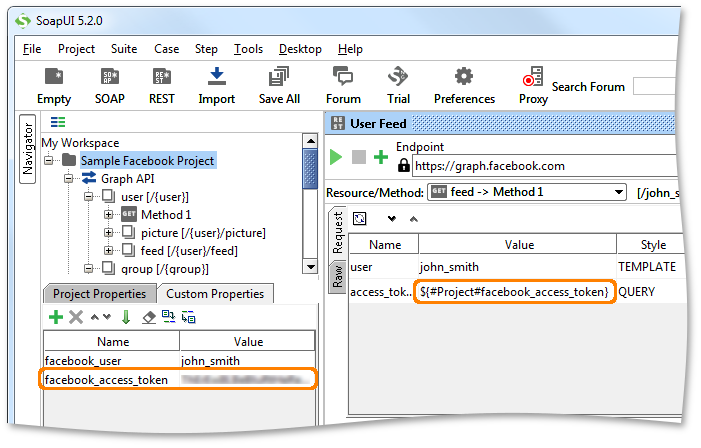Collapse the group [/{group}] node
The height and width of the screenshot is (448, 701).
tap(89, 269)
